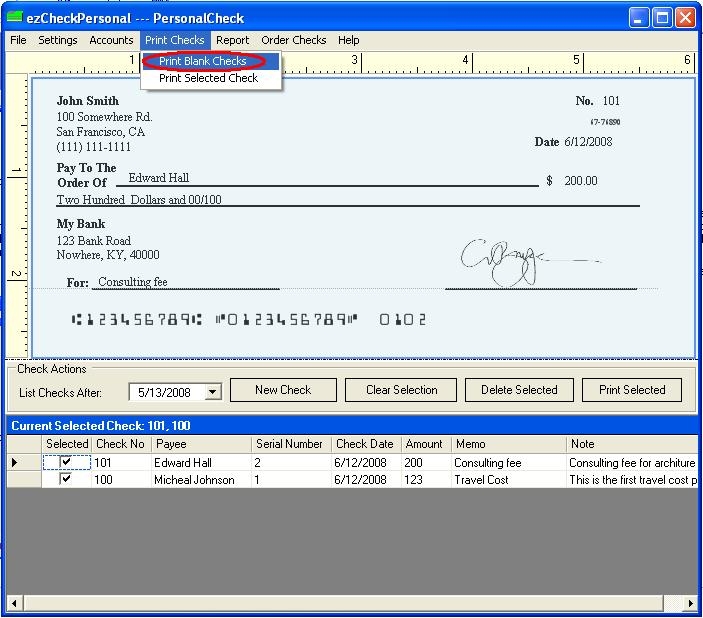Click the right scroll arrow of horizontal scrollbar
Image resolution: width=703 pixels, height=618 pixels.
690,603
